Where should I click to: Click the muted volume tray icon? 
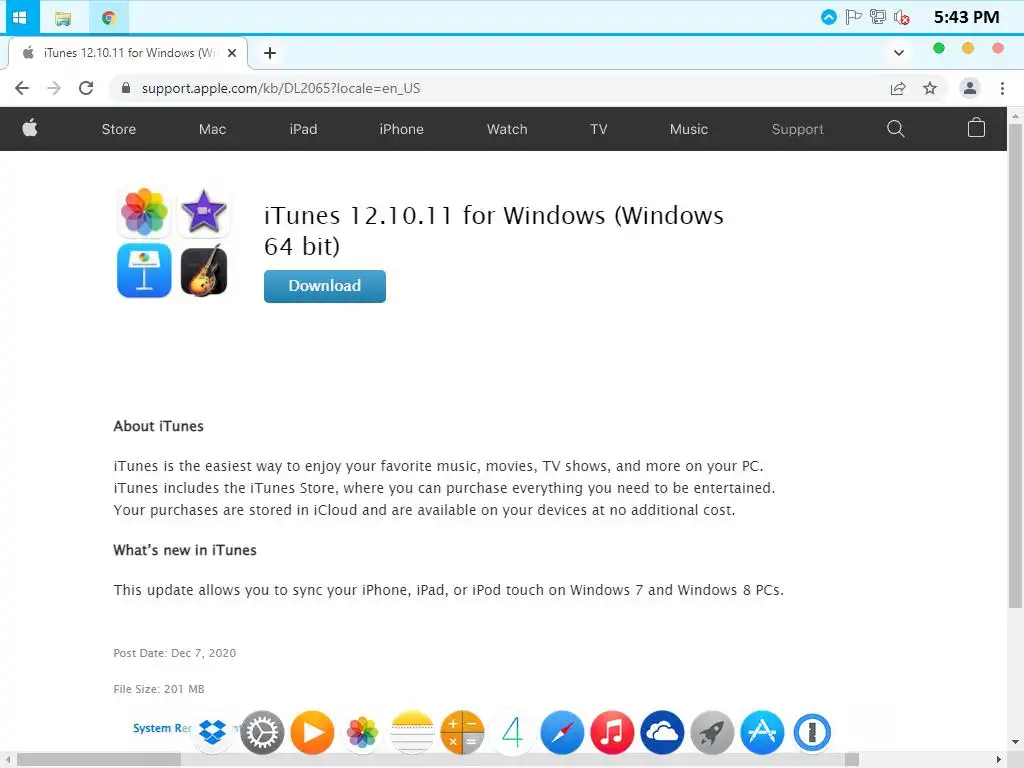[x=902, y=18]
